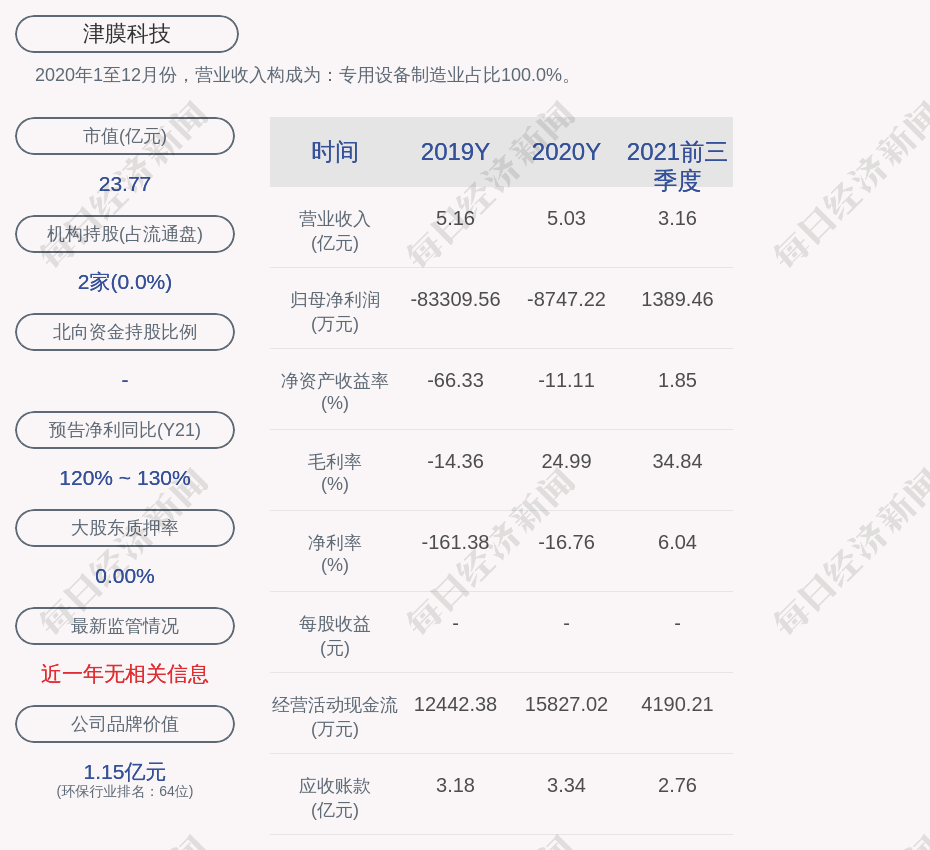The width and height of the screenshot is (930, 850).
Task: Click the 2019Y column header
Action: tap(456, 152)
